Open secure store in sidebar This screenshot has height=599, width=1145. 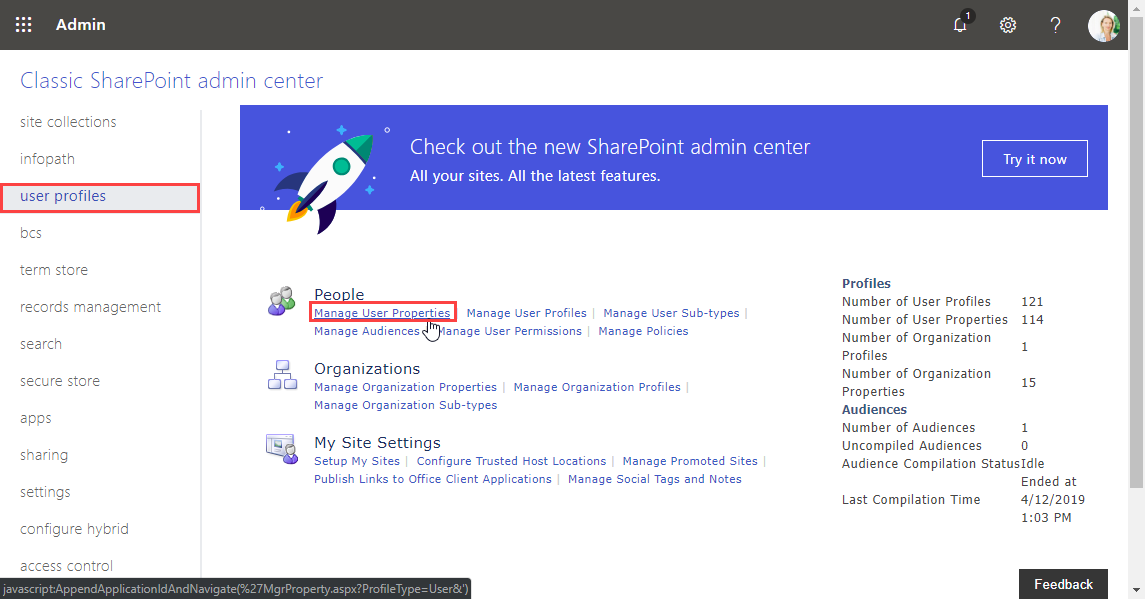[60, 381]
